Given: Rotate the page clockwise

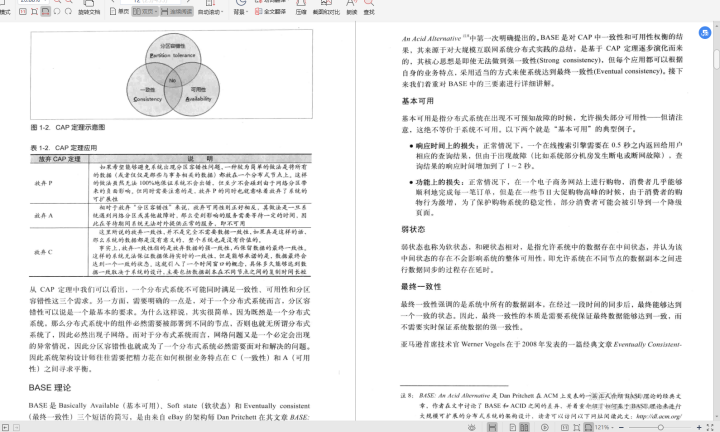Looking at the screenshot, I should 68,11.
